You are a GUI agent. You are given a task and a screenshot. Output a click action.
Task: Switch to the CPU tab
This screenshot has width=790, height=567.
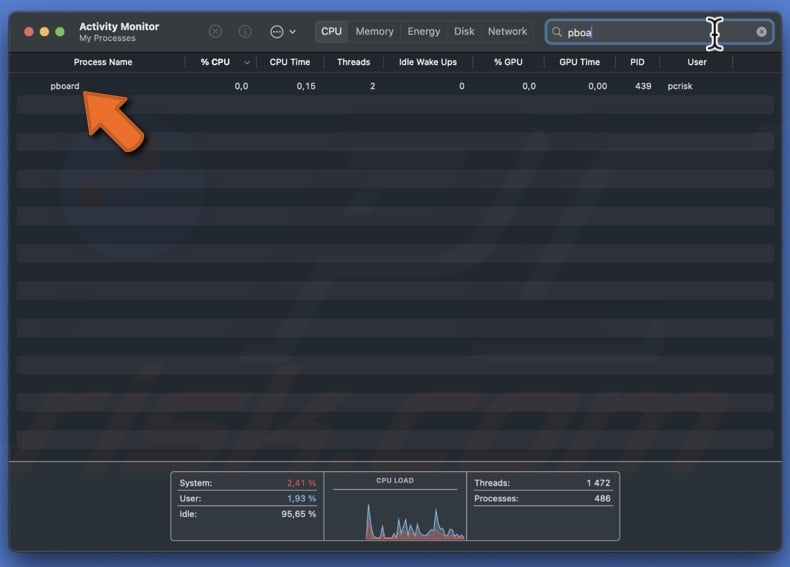tap(332, 31)
